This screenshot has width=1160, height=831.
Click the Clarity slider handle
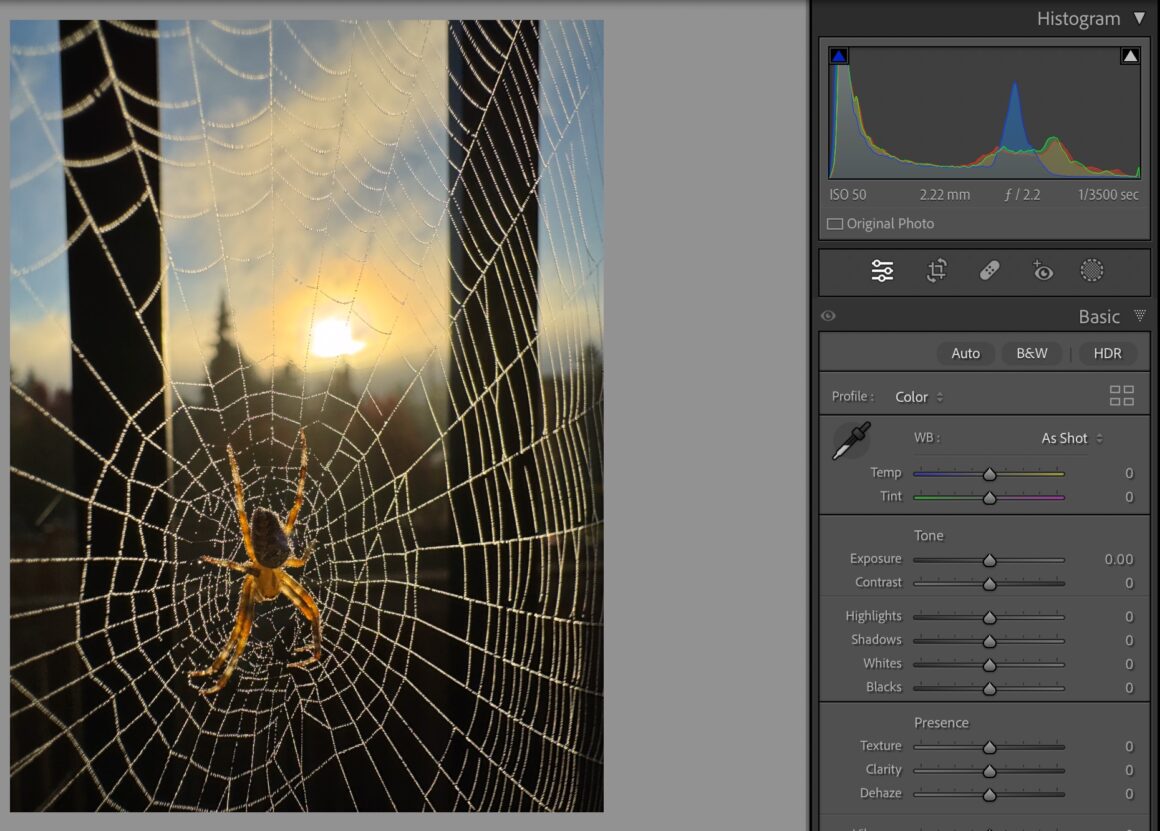[989, 771]
